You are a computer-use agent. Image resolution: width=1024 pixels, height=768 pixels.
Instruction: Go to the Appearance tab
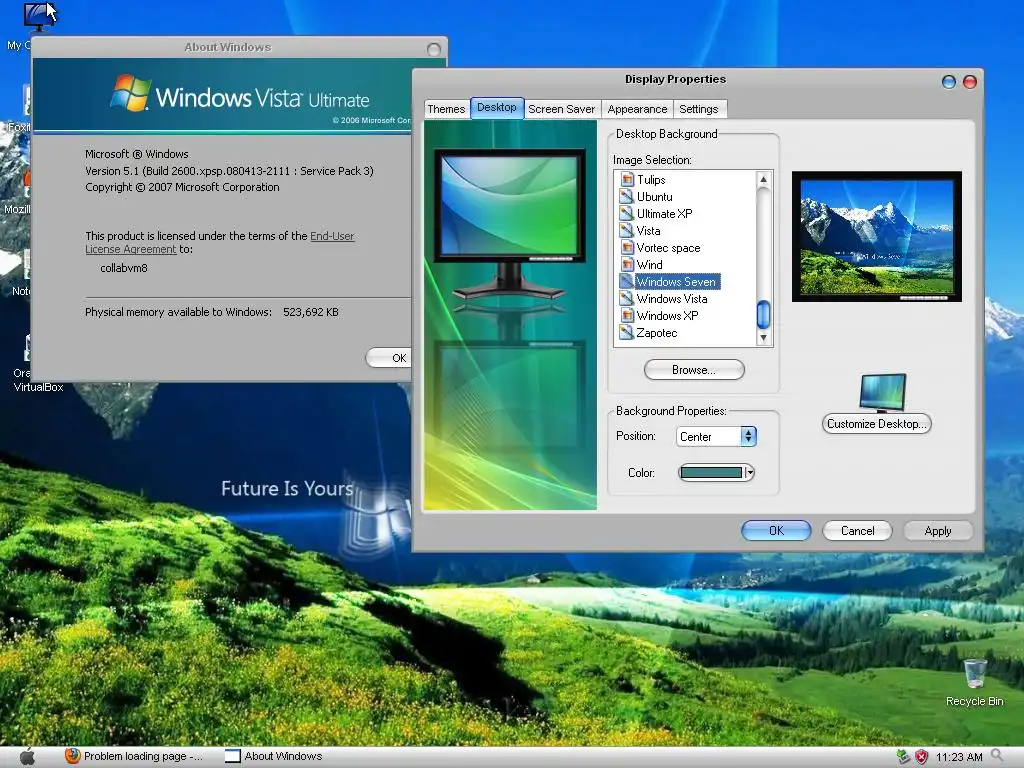click(x=637, y=109)
